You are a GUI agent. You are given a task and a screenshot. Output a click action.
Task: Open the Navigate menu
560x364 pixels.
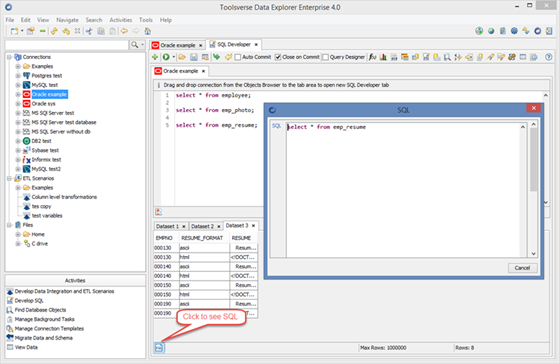67,20
